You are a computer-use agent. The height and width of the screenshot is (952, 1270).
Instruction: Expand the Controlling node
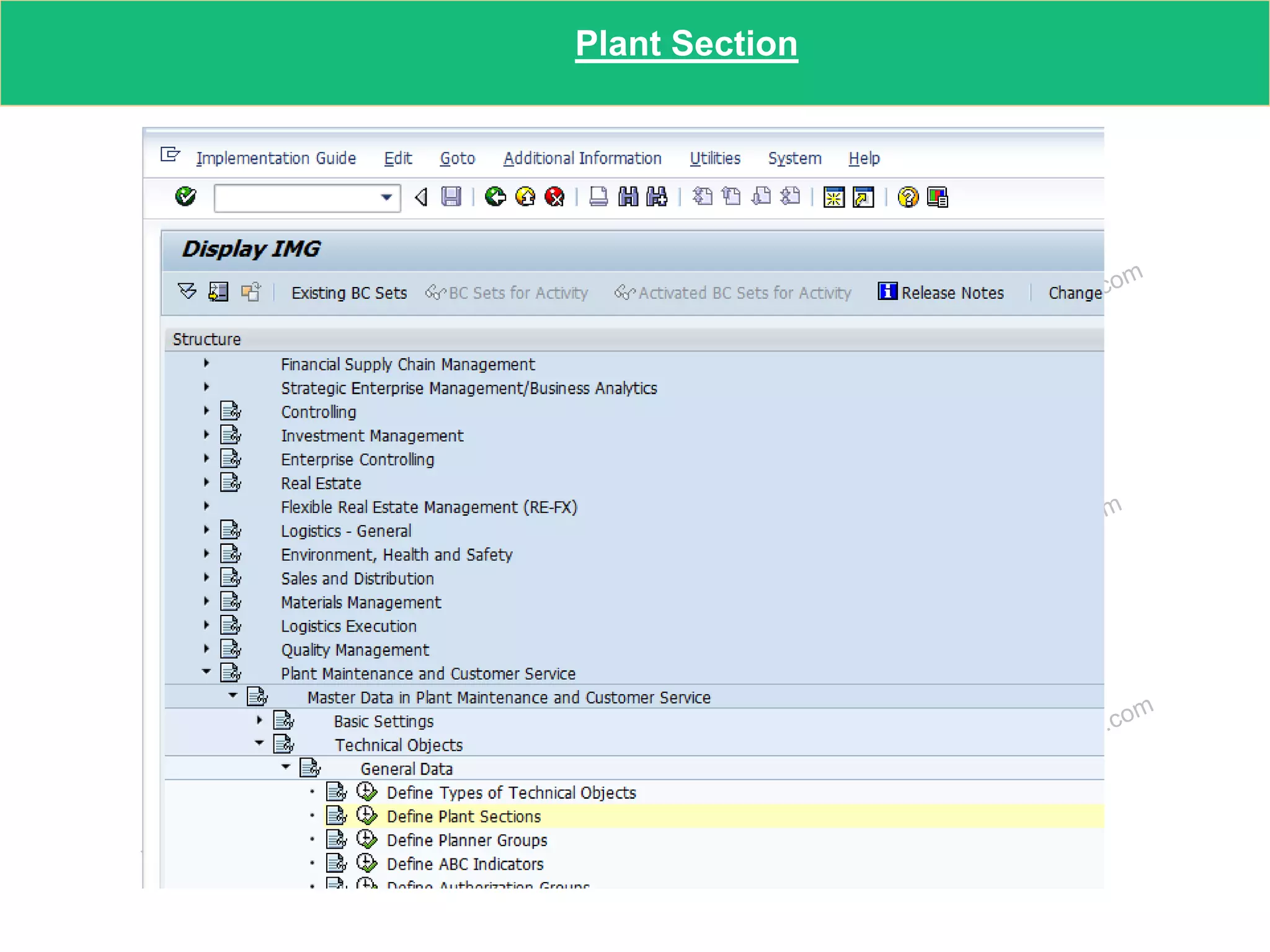[206, 411]
